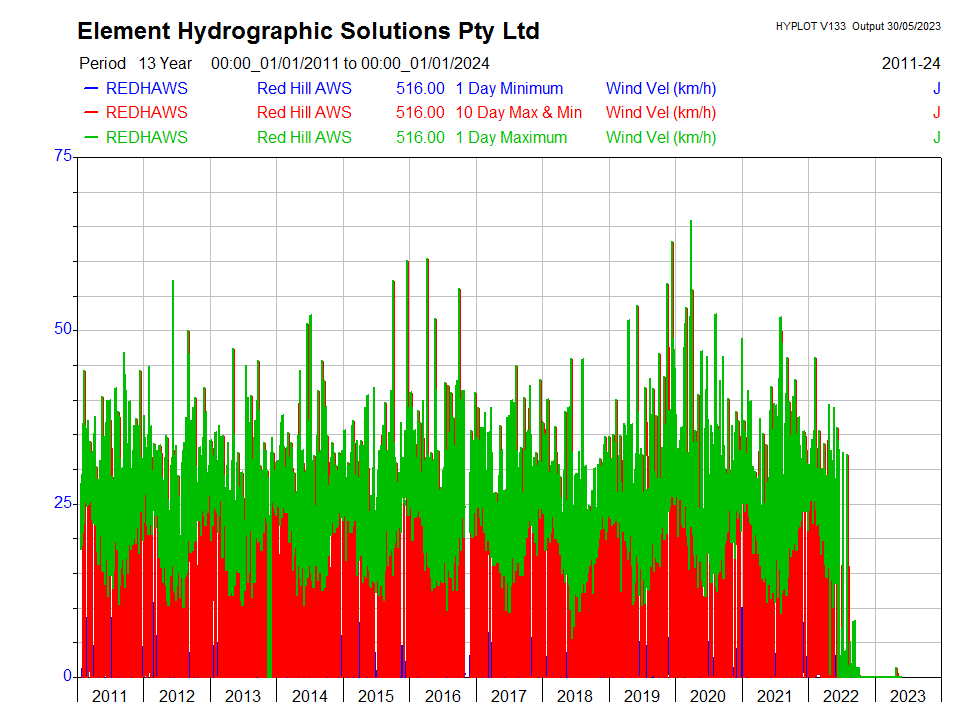Click the 2011-24 range label
The width and height of the screenshot is (968, 726).
coord(911,63)
